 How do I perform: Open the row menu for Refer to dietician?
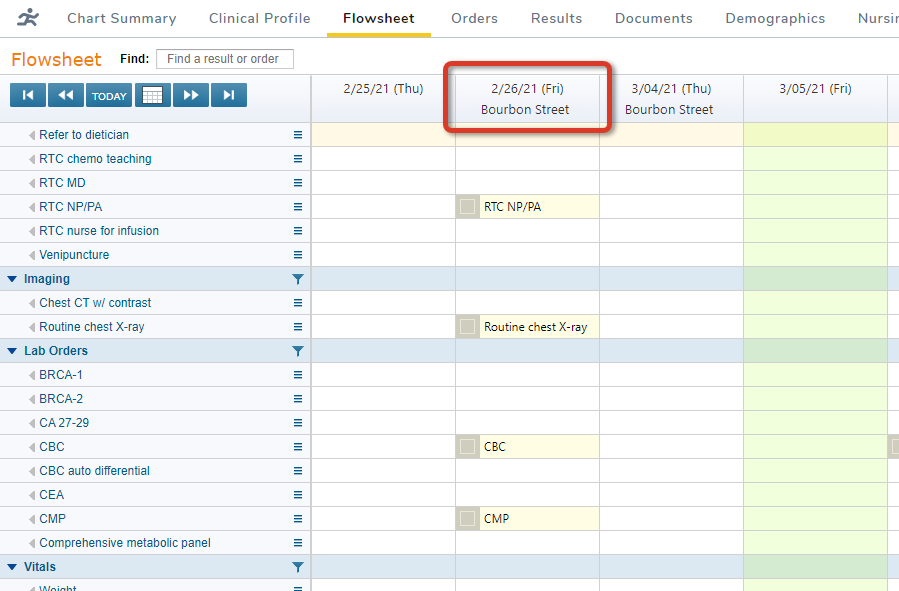[x=298, y=134]
